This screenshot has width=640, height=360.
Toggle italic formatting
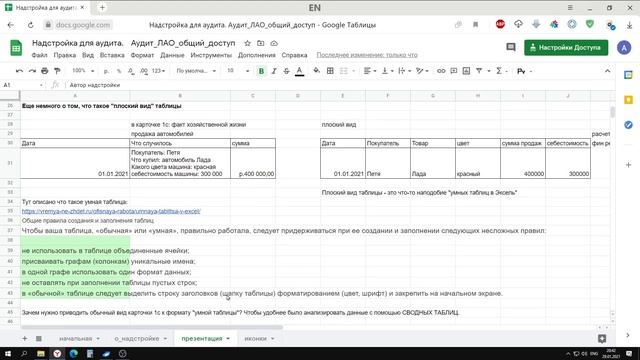coord(274,71)
